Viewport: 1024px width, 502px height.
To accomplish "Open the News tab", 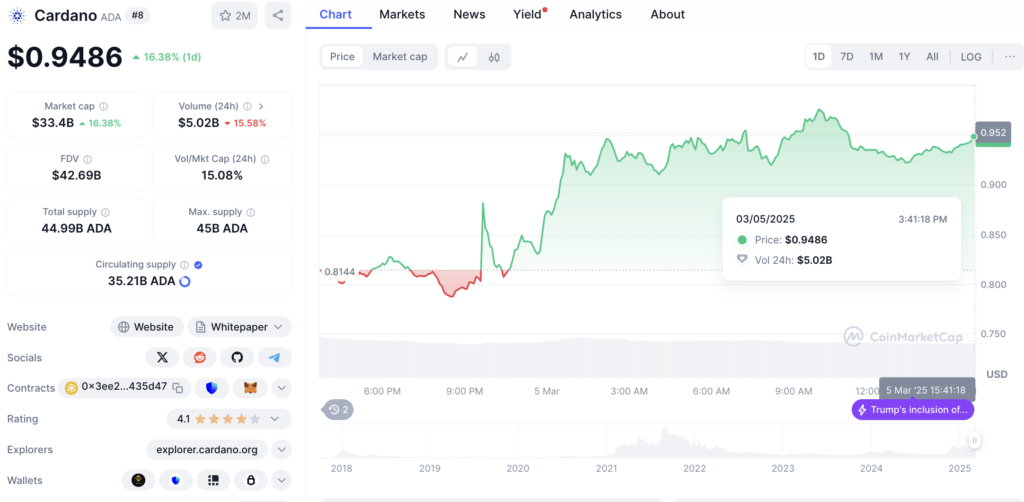I will click(470, 14).
